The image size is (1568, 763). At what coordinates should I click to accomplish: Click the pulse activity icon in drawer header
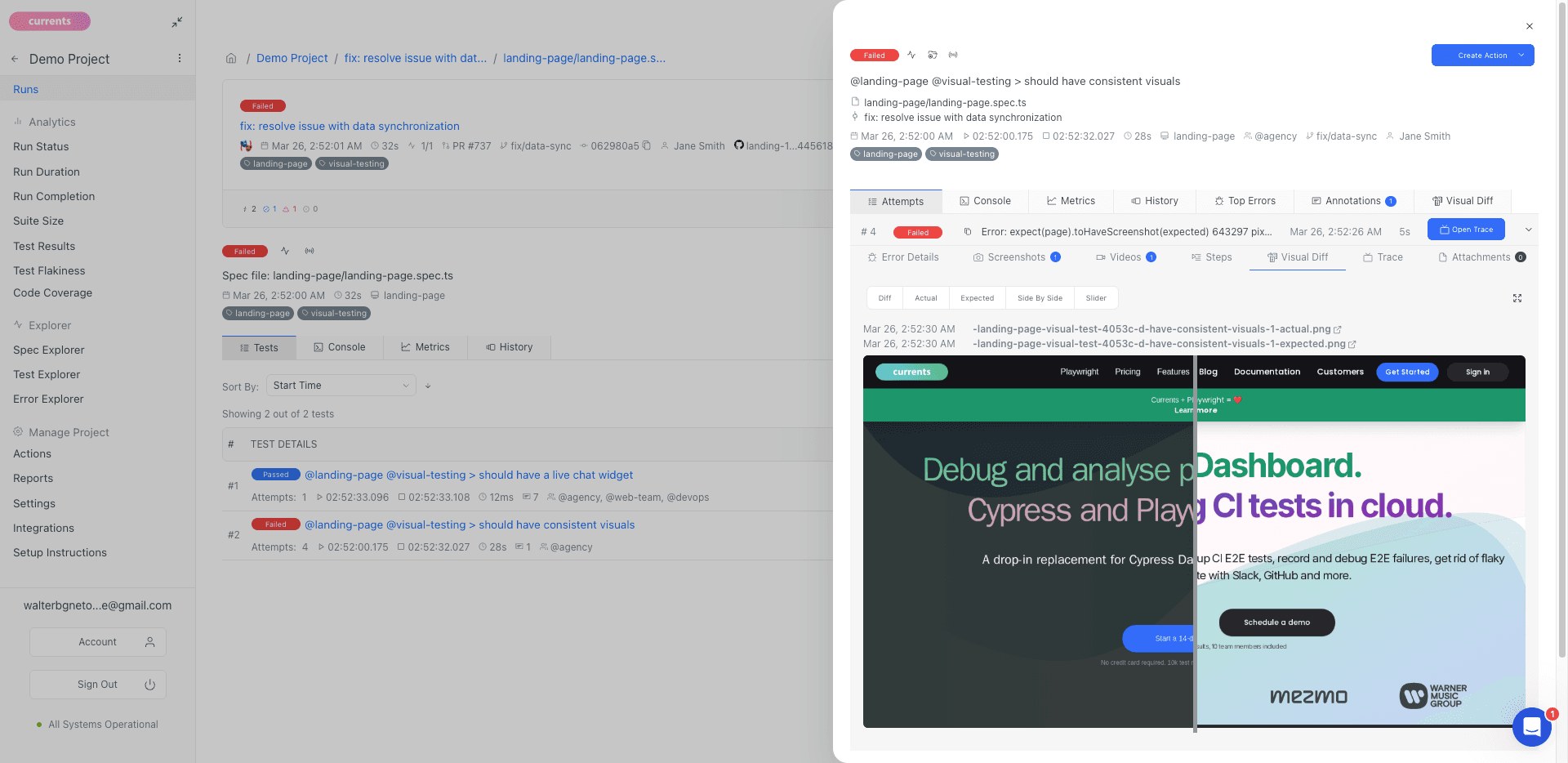coord(911,55)
